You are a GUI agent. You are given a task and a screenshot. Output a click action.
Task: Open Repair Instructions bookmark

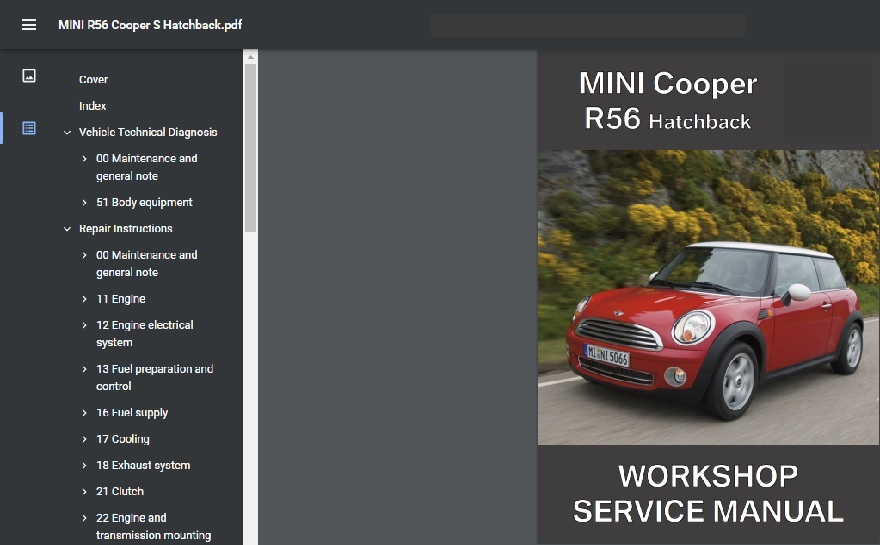(126, 228)
